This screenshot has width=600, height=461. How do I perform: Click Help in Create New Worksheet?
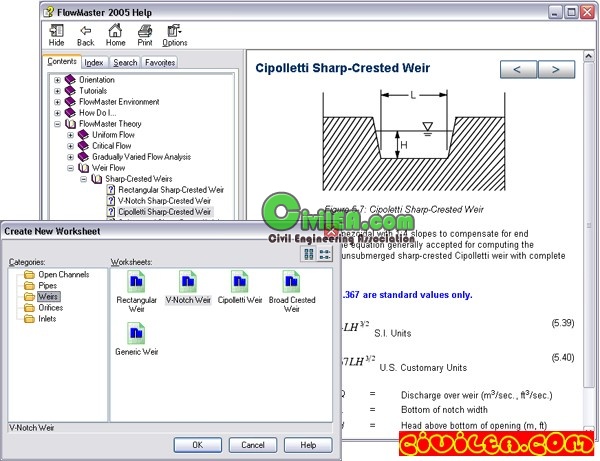pos(308,445)
